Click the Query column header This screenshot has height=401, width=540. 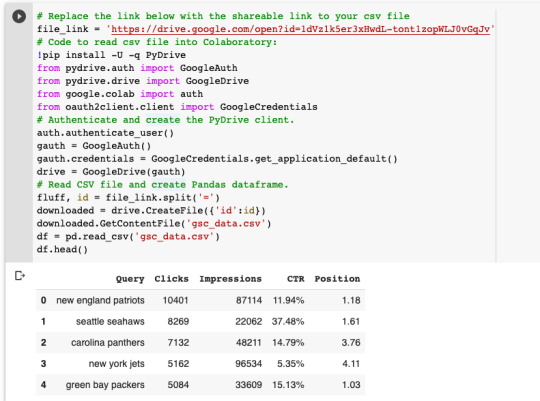click(x=130, y=279)
